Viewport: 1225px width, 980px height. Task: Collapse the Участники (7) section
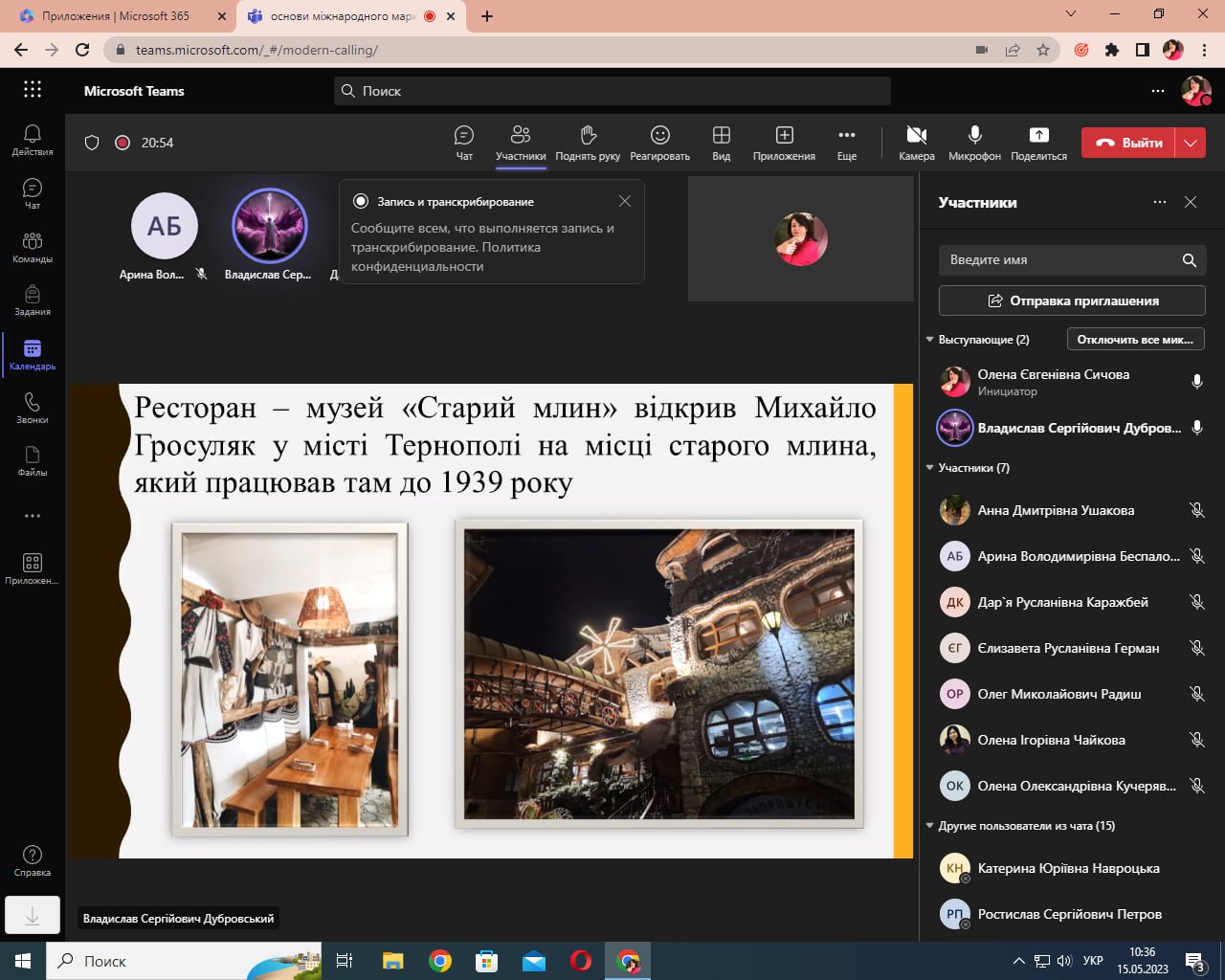click(929, 468)
